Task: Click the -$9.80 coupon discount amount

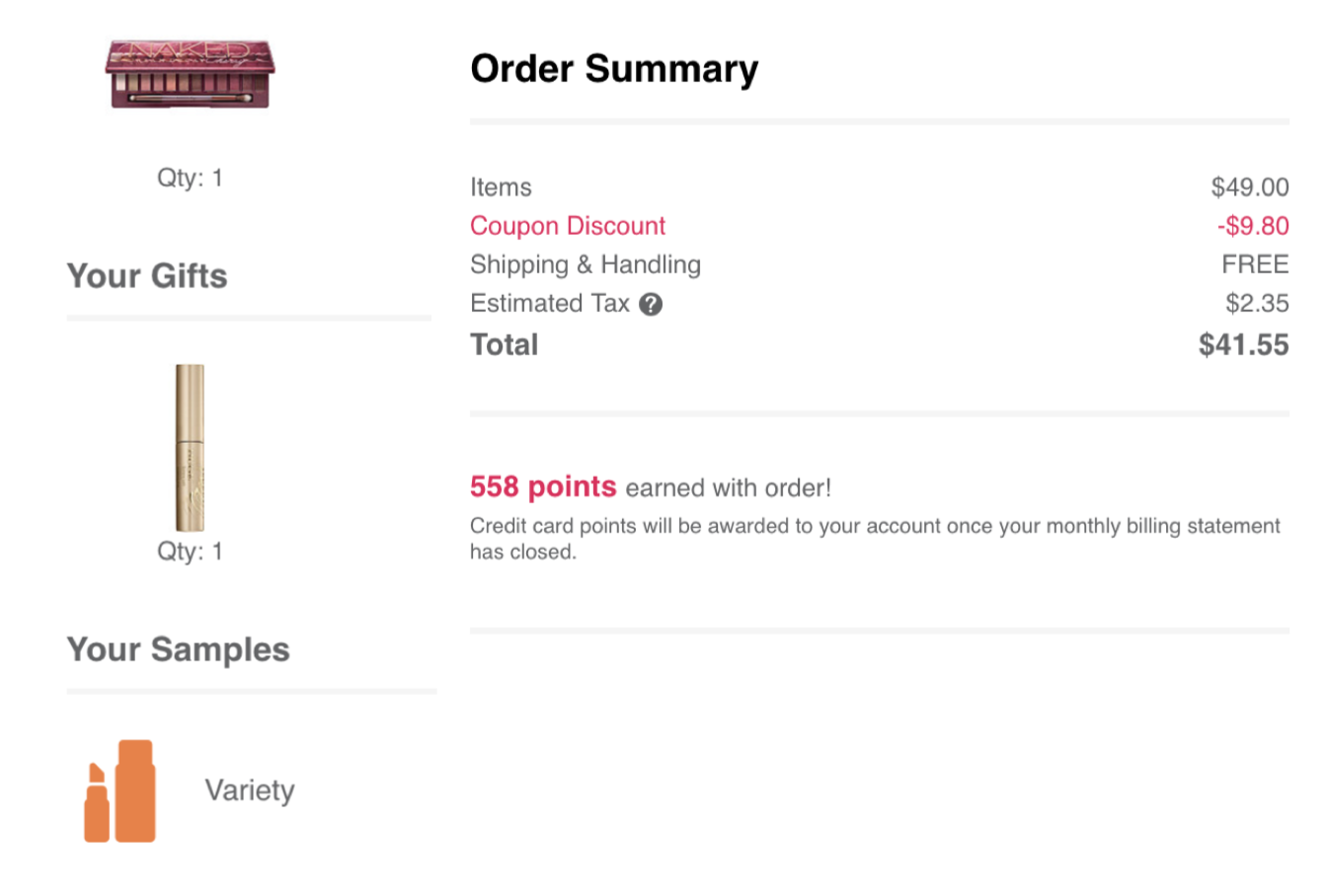Action: (1253, 226)
